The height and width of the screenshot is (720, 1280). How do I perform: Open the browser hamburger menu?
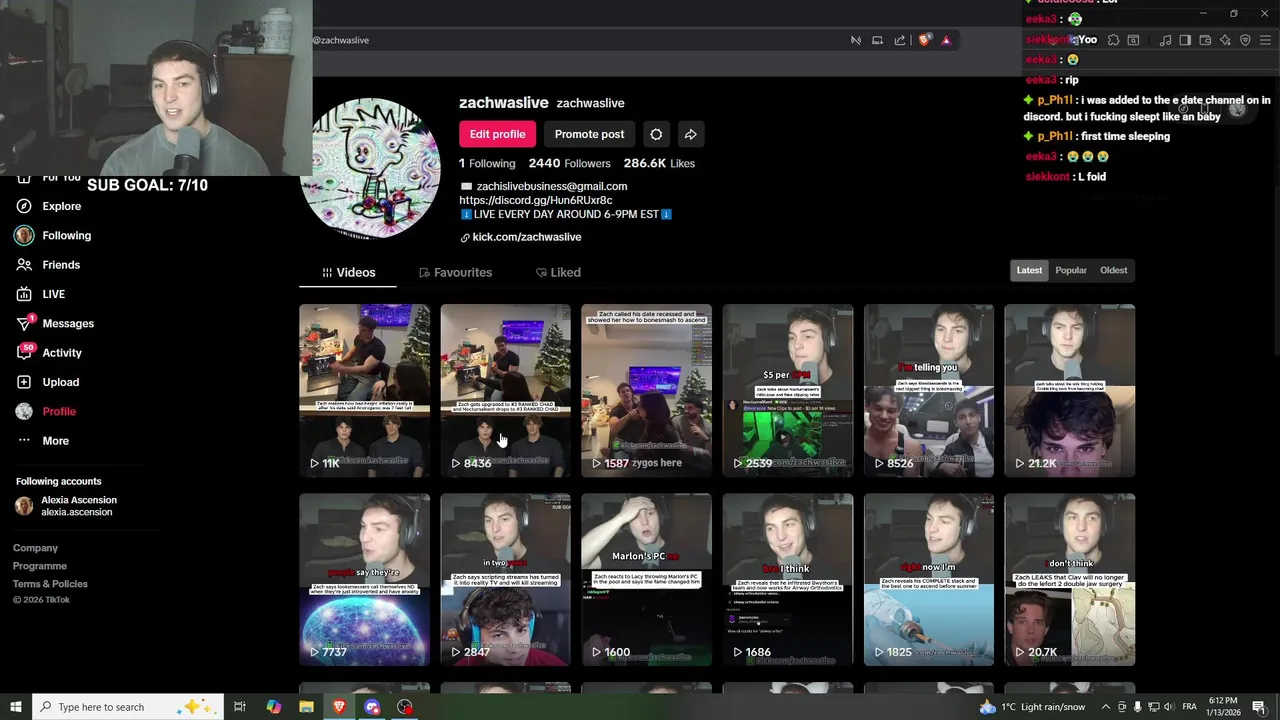1265,40
